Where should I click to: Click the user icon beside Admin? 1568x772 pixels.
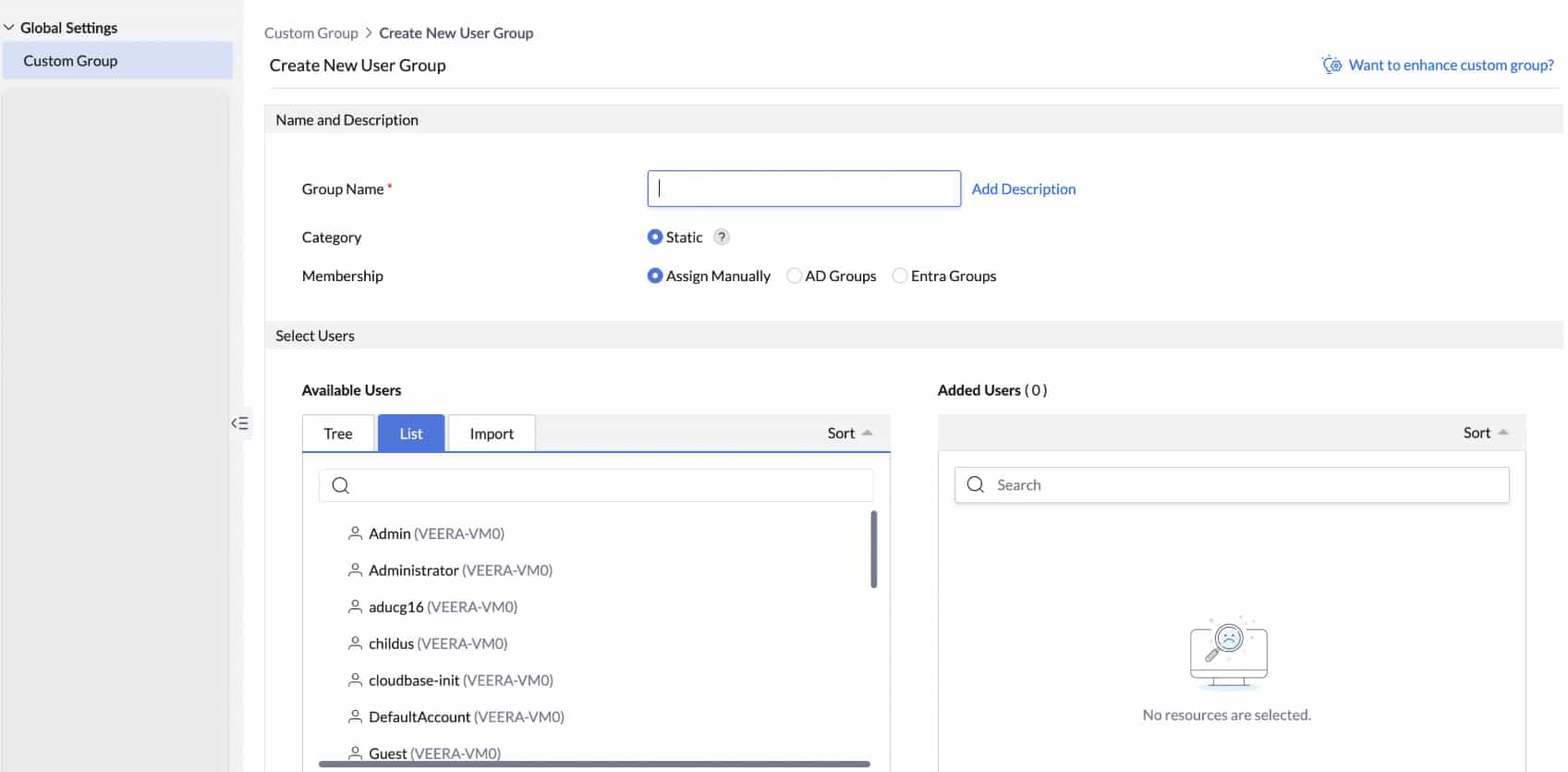coord(355,533)
